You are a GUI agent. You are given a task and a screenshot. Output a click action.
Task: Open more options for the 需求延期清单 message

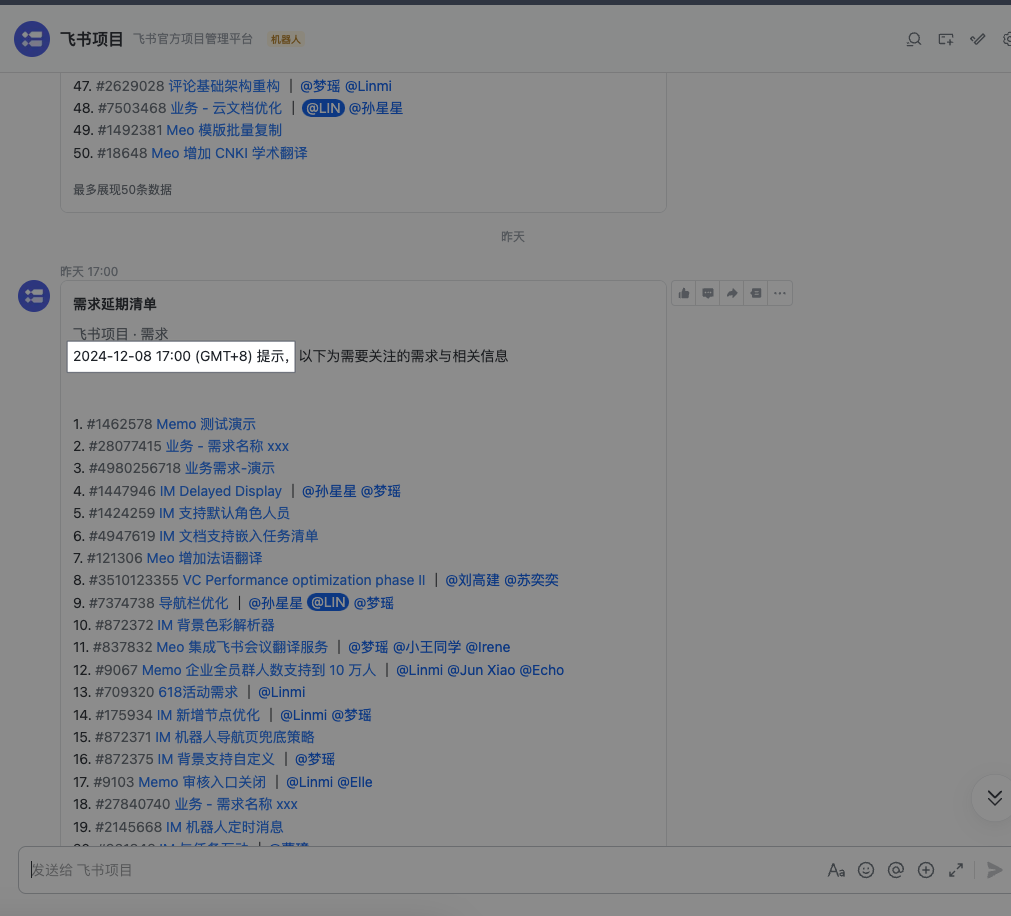(x=780, y=293)
